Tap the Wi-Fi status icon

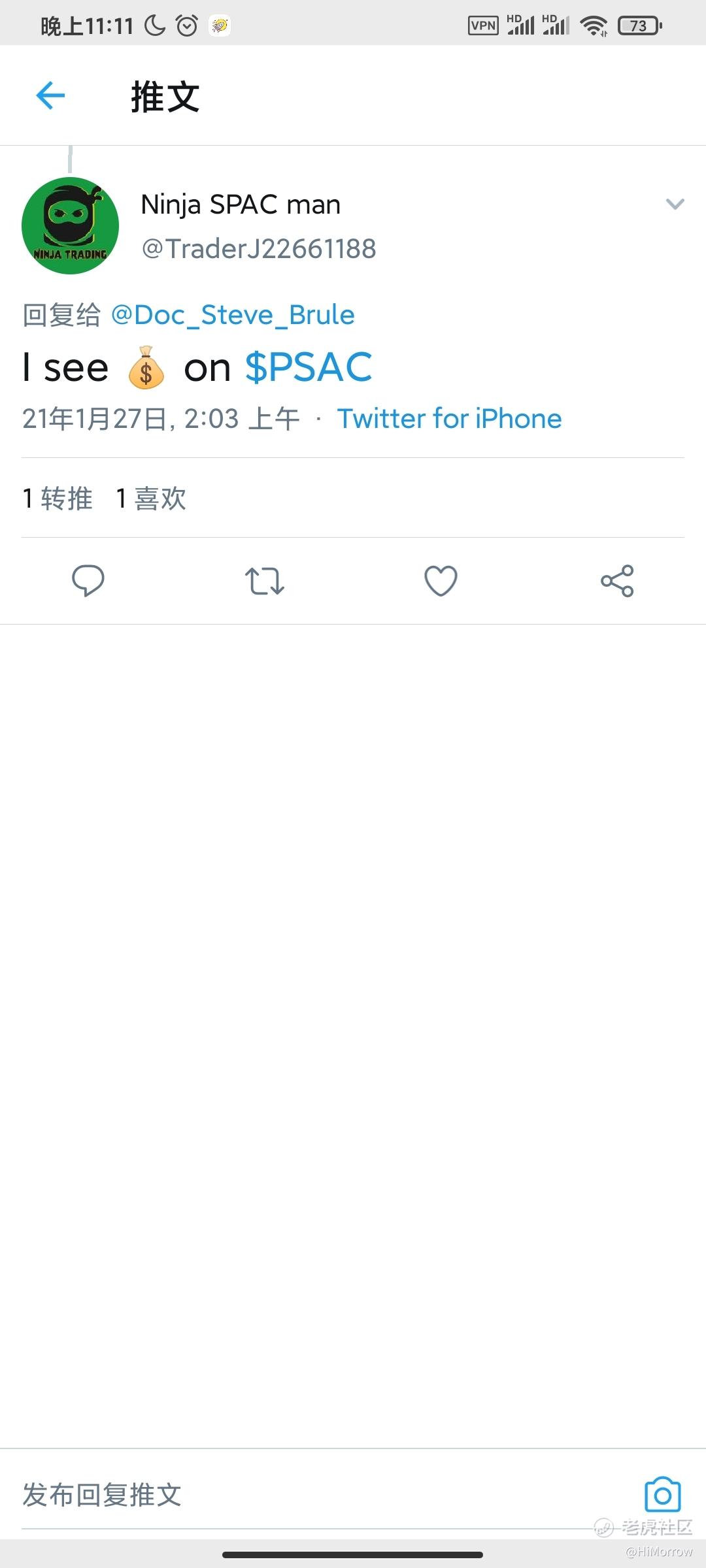click(x=594, y=25)
